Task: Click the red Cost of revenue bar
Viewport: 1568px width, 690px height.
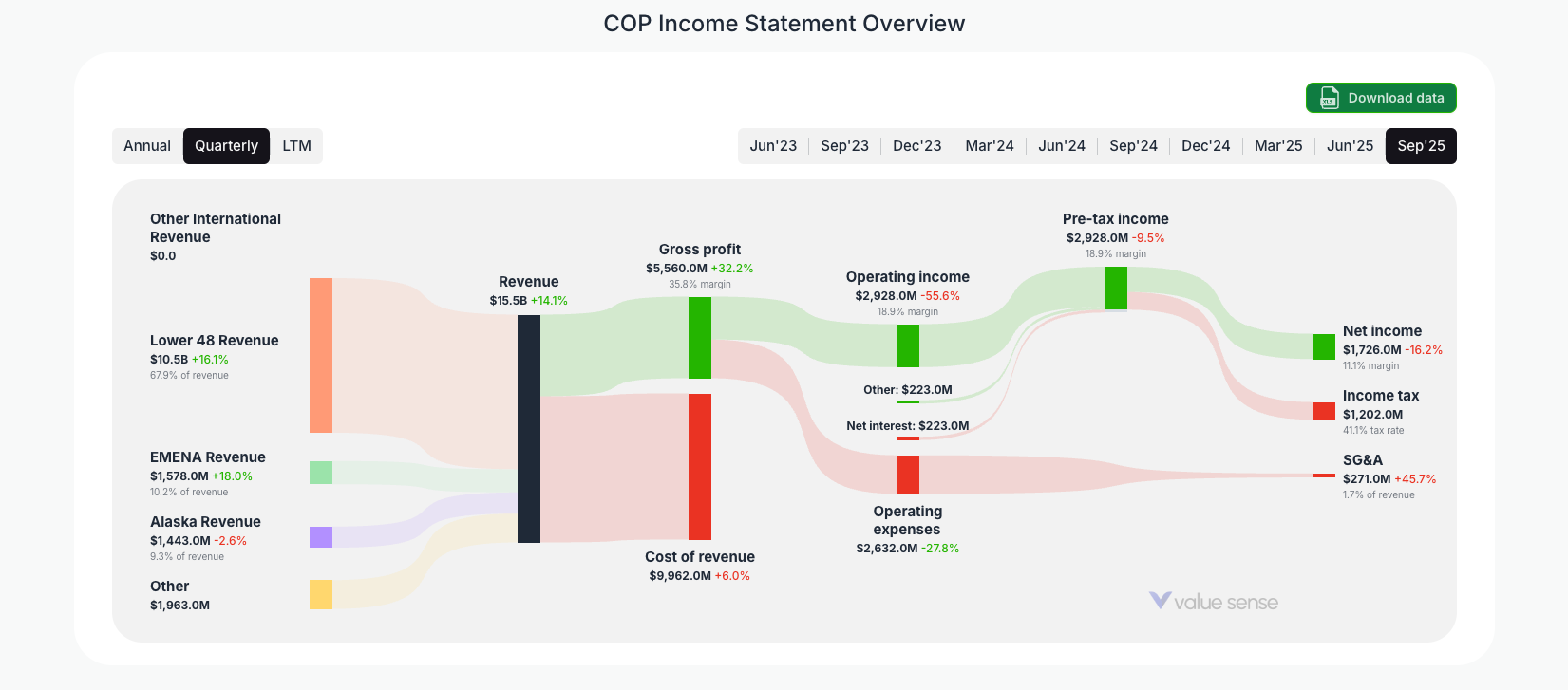Action: [x=700, y=465]
